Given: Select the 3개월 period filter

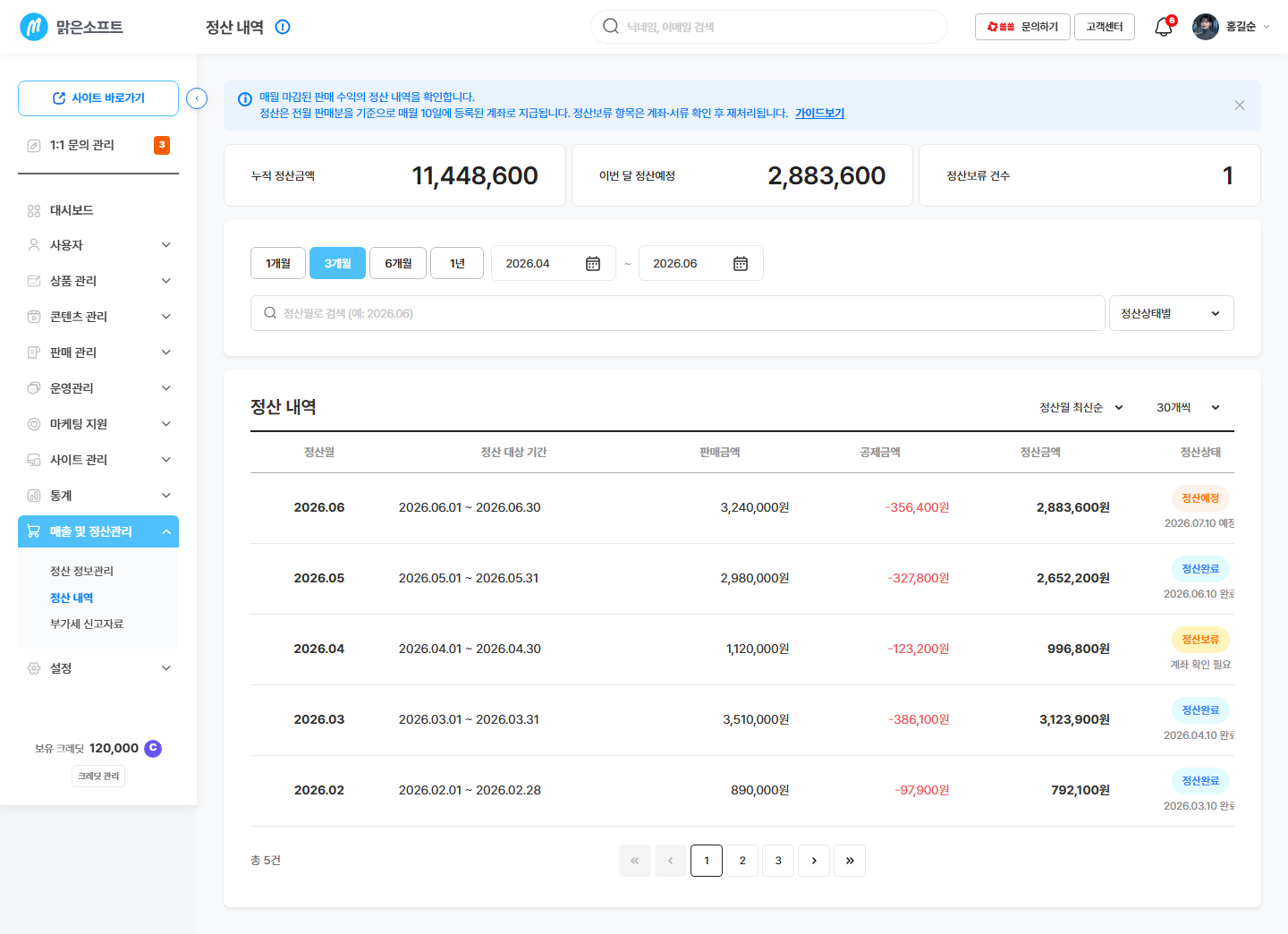Looking at the screenshot, I should point(337,263).
